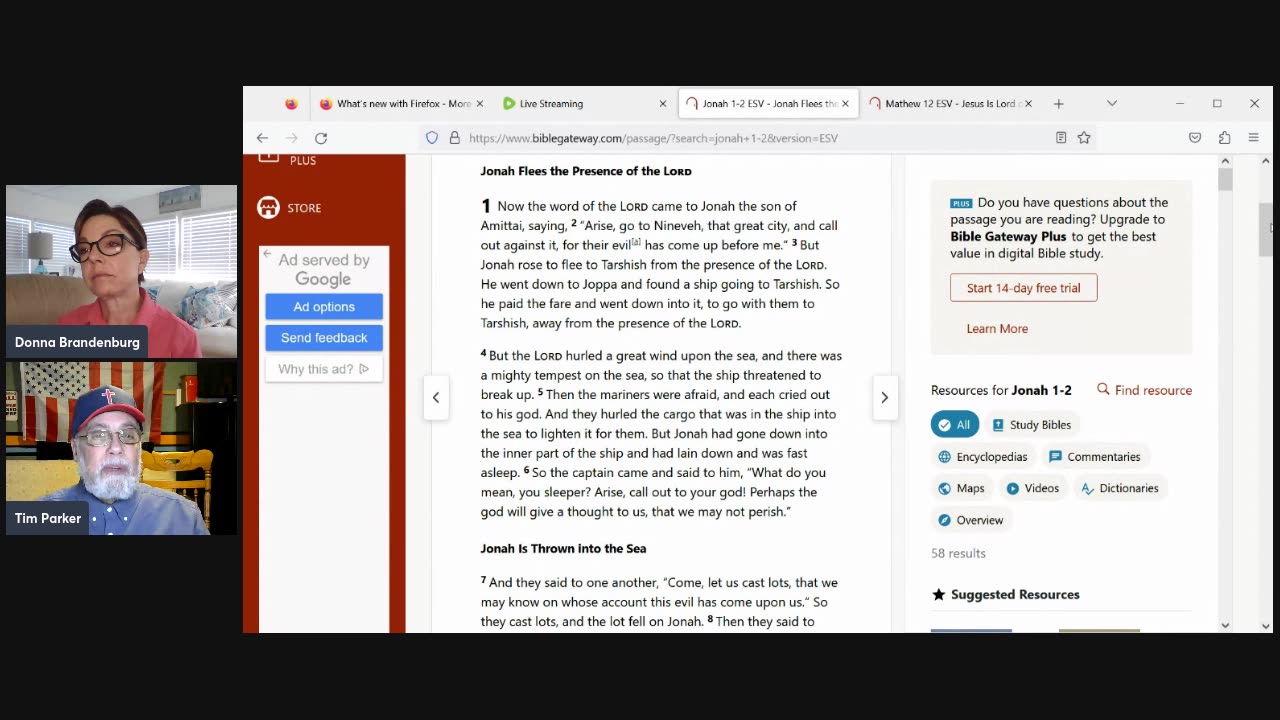Open the Firefox extensions menu
The width and height of the screenshot is (1280, 720).
[x=1224, y=138]
